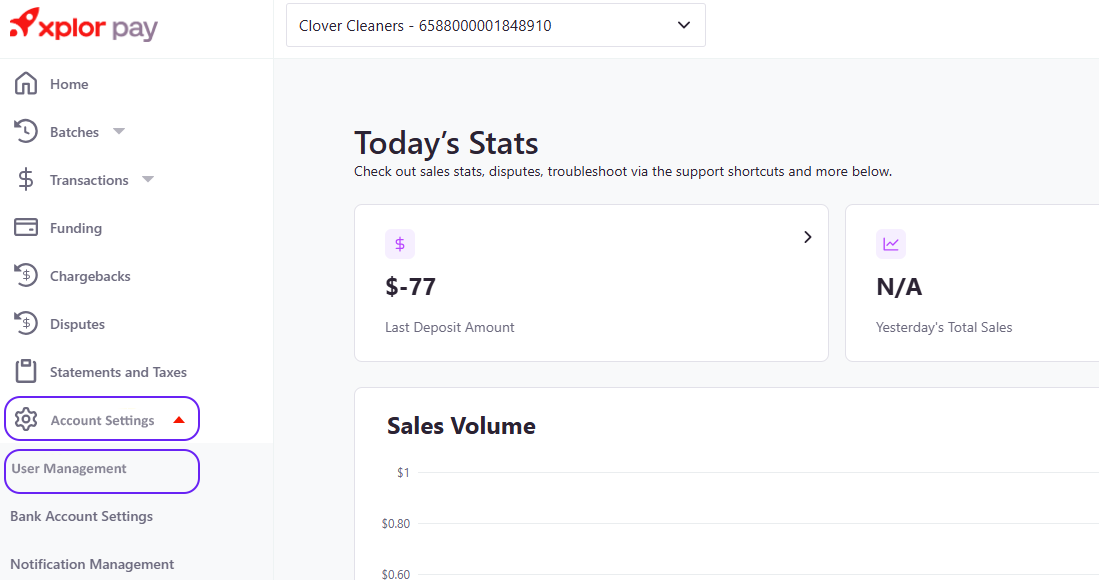The height and width of the screenshot is (580, 1099).
Task: Click the chart icon on Yesterday's Sales card
Action: [x=890, y=244]
